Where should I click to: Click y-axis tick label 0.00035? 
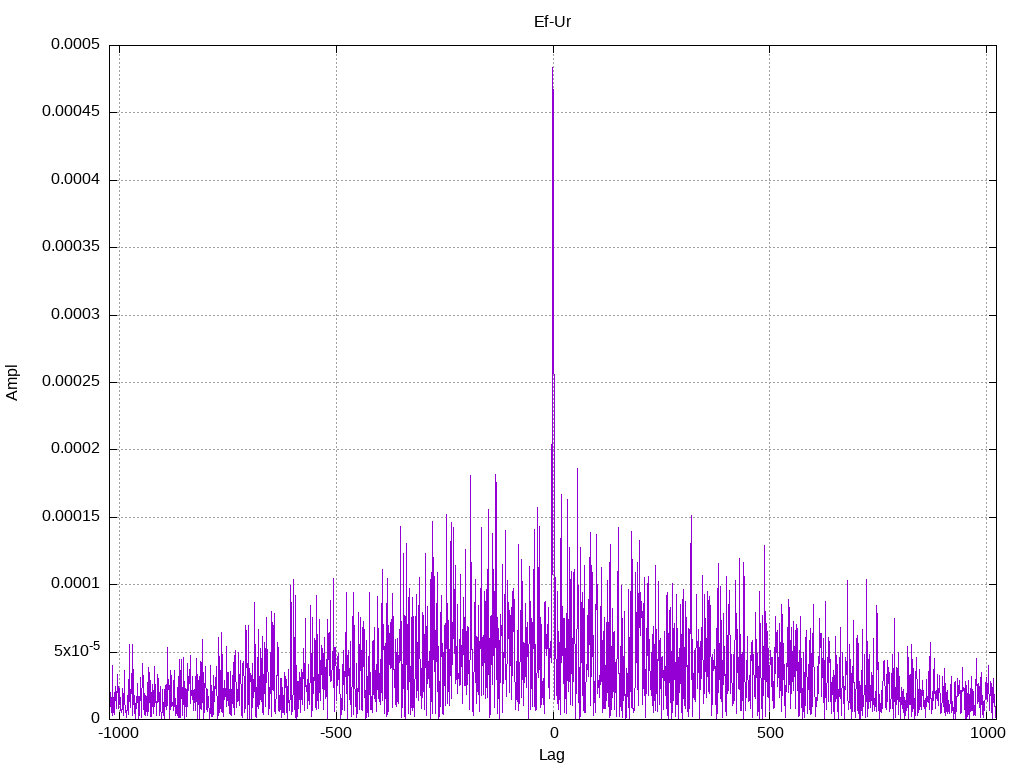tap(71, 246)
